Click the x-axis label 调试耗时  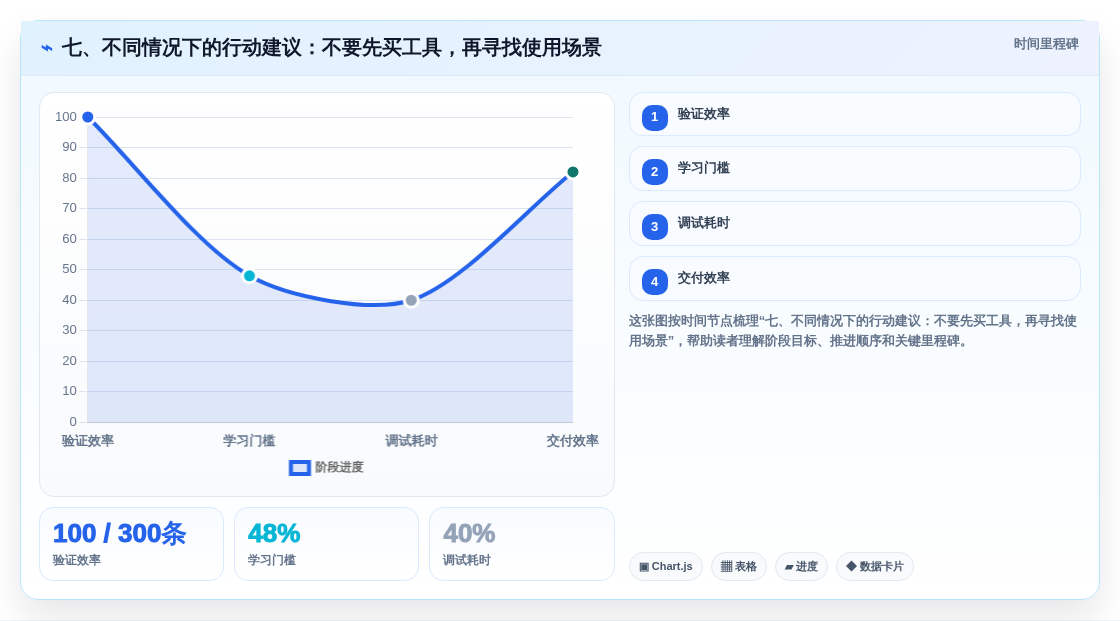411,441
